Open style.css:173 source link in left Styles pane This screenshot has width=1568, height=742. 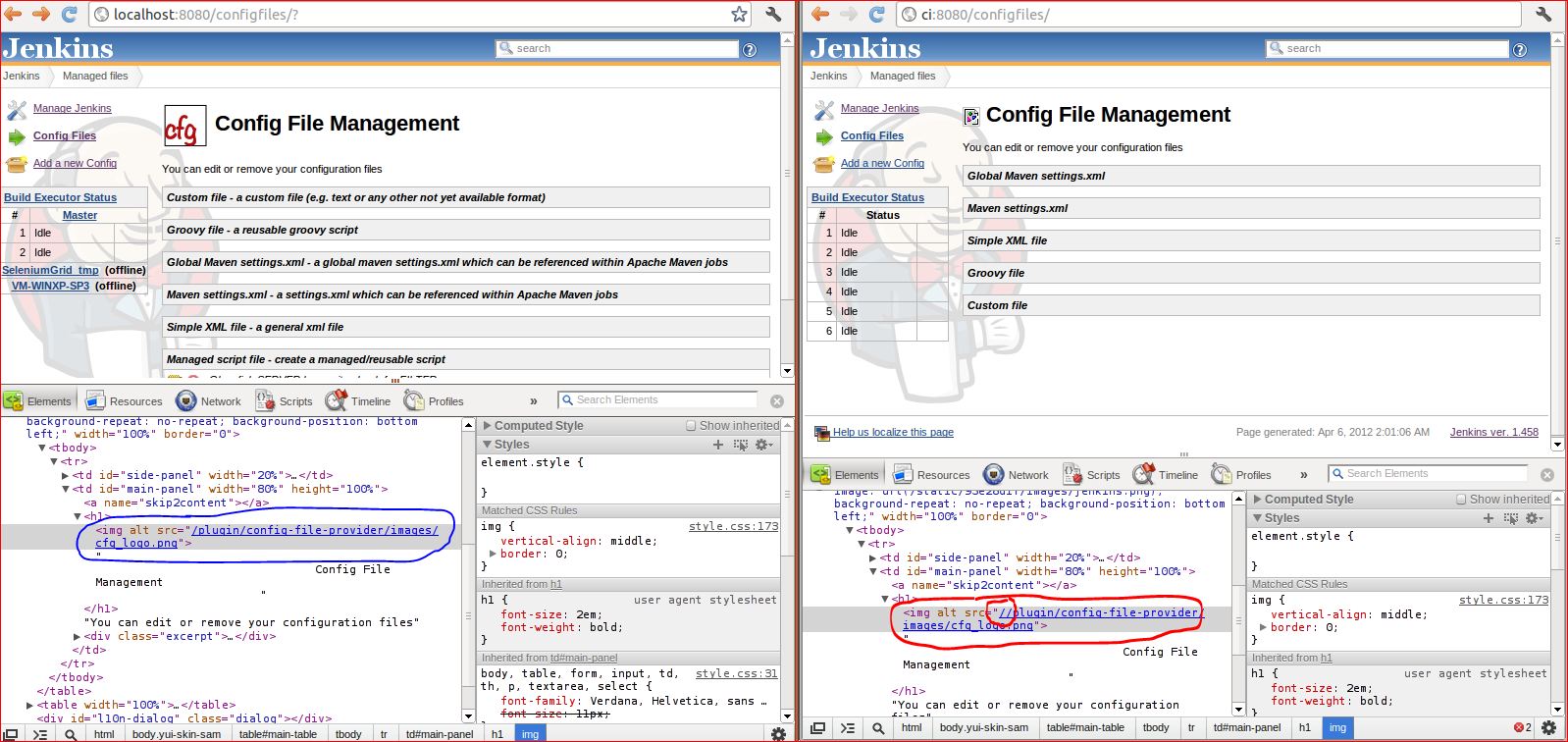(733, 526)
